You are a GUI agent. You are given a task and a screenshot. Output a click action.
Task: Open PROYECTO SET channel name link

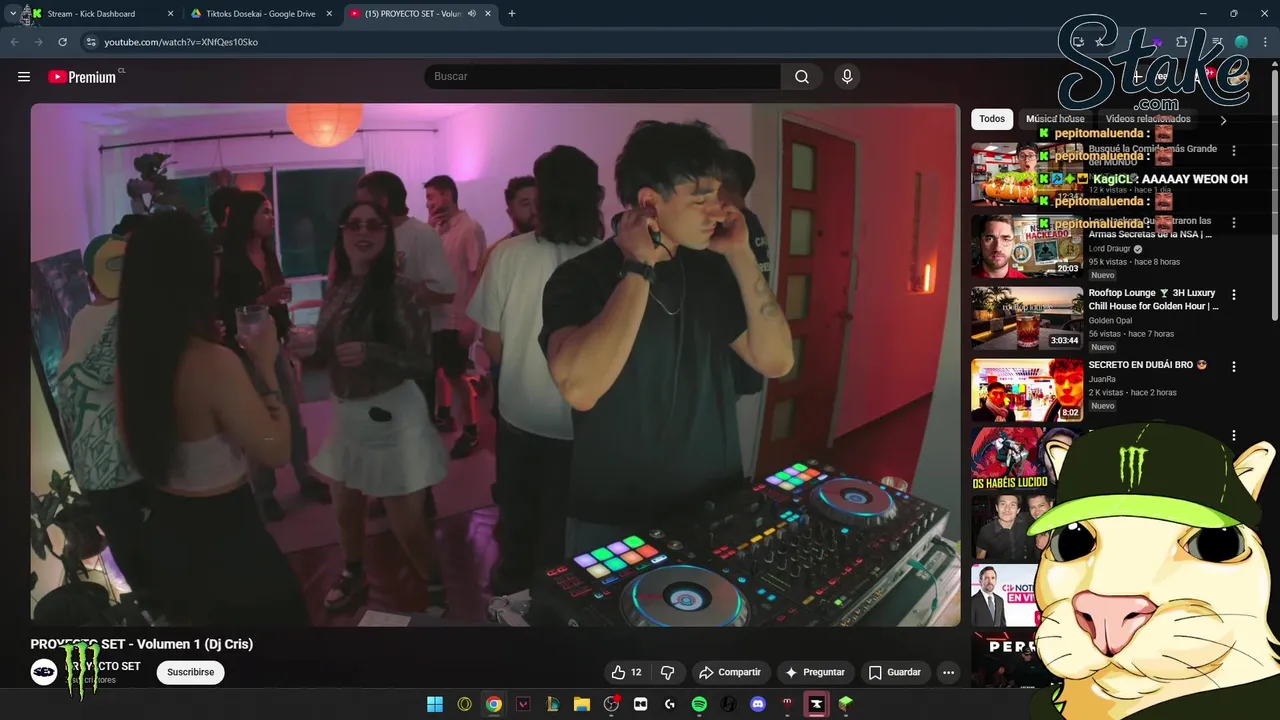pos(104,666)
